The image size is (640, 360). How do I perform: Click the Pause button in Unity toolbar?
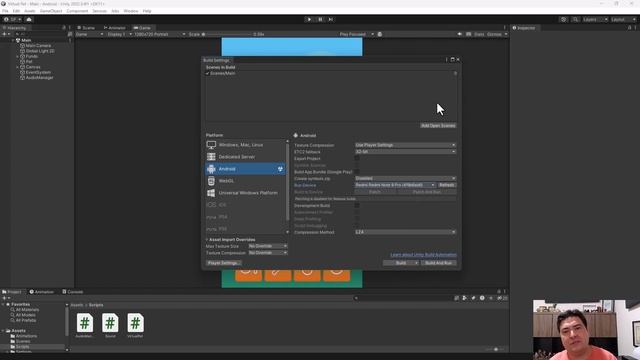point(320,19)
